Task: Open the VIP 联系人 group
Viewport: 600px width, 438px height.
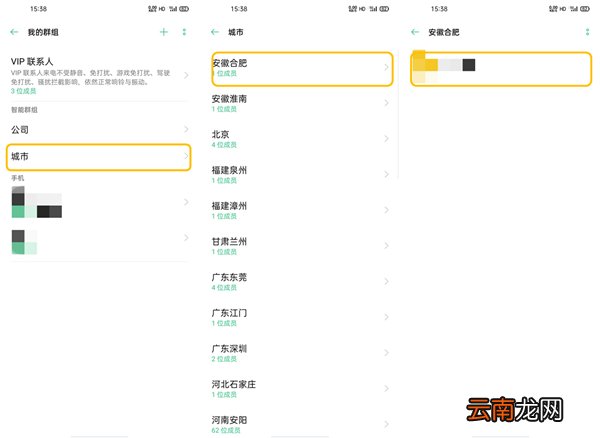Action: (99, 75)
